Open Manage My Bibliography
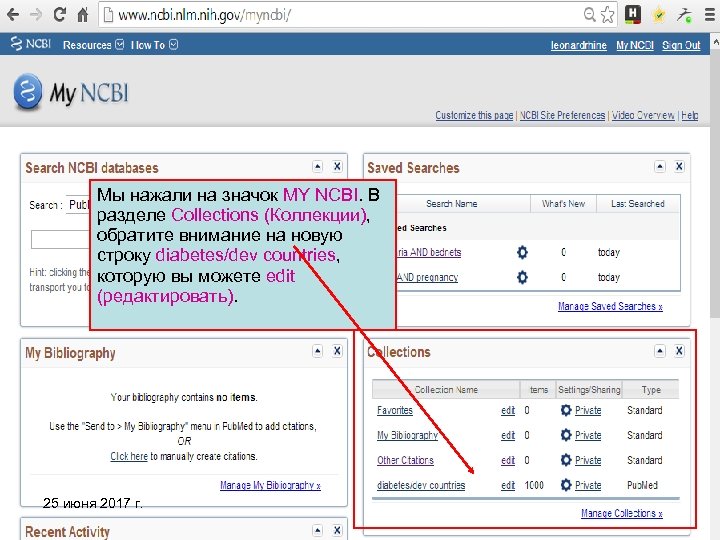Image resolution: width=720 pixels, height=540 pixels. coord(270,485)
